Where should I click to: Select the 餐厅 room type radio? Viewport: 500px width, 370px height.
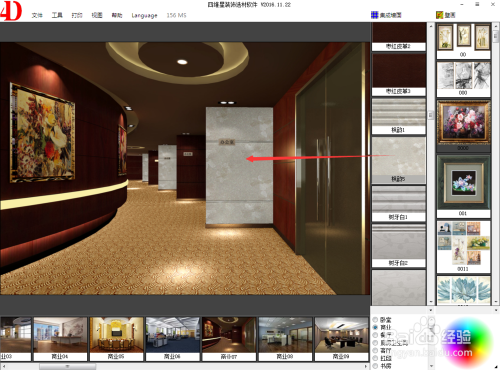(375, 335)
